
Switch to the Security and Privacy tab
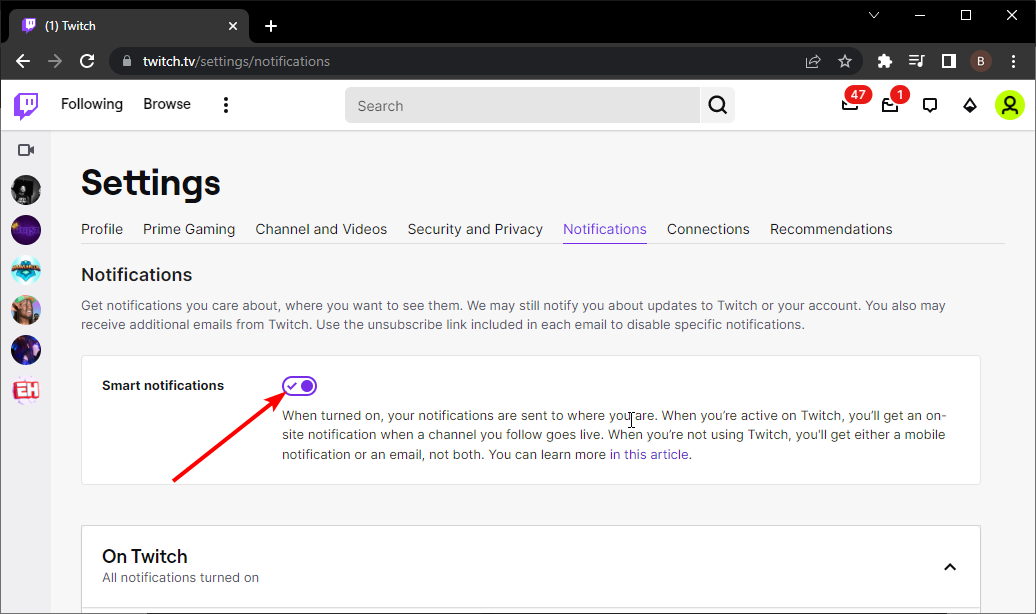(475, 229)
